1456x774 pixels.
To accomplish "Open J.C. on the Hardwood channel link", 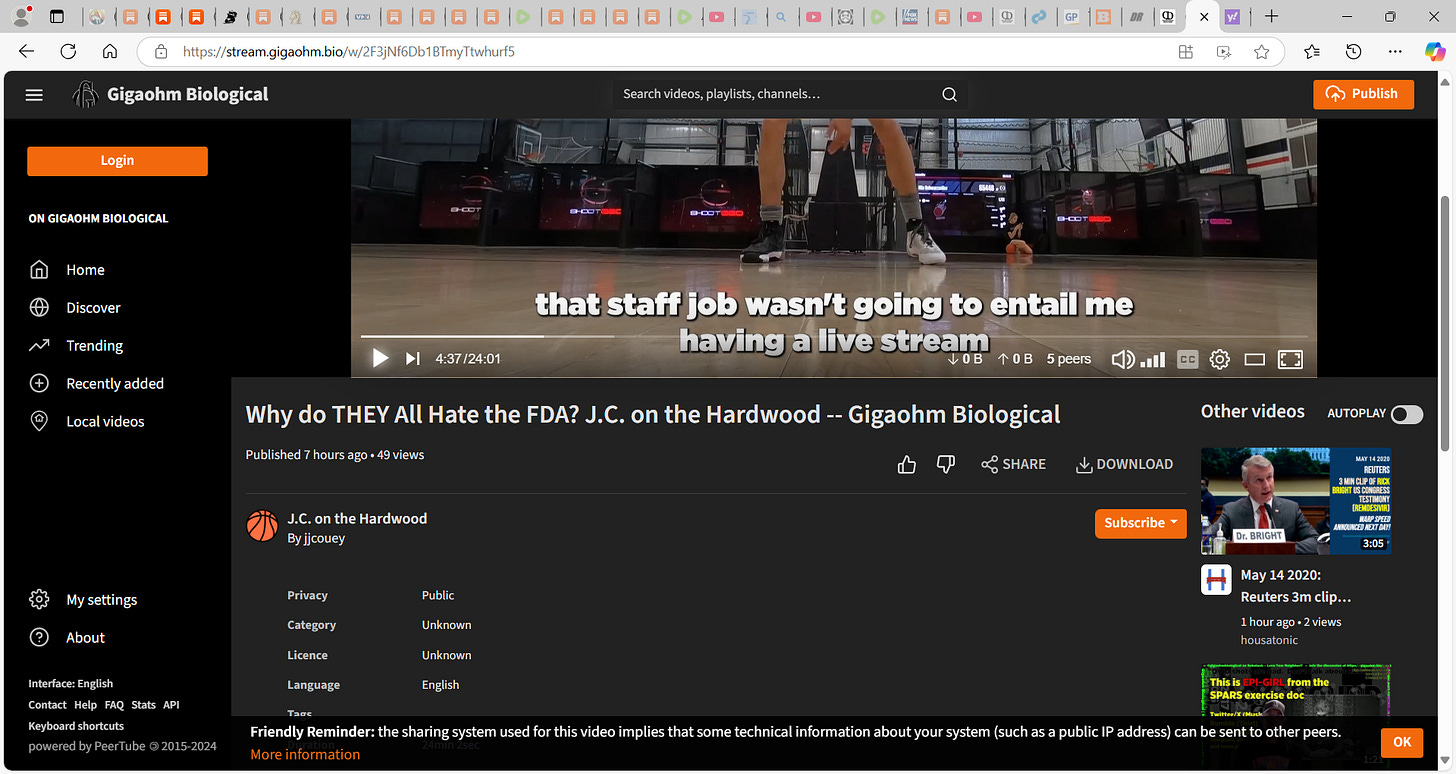I will click(357, 518).
